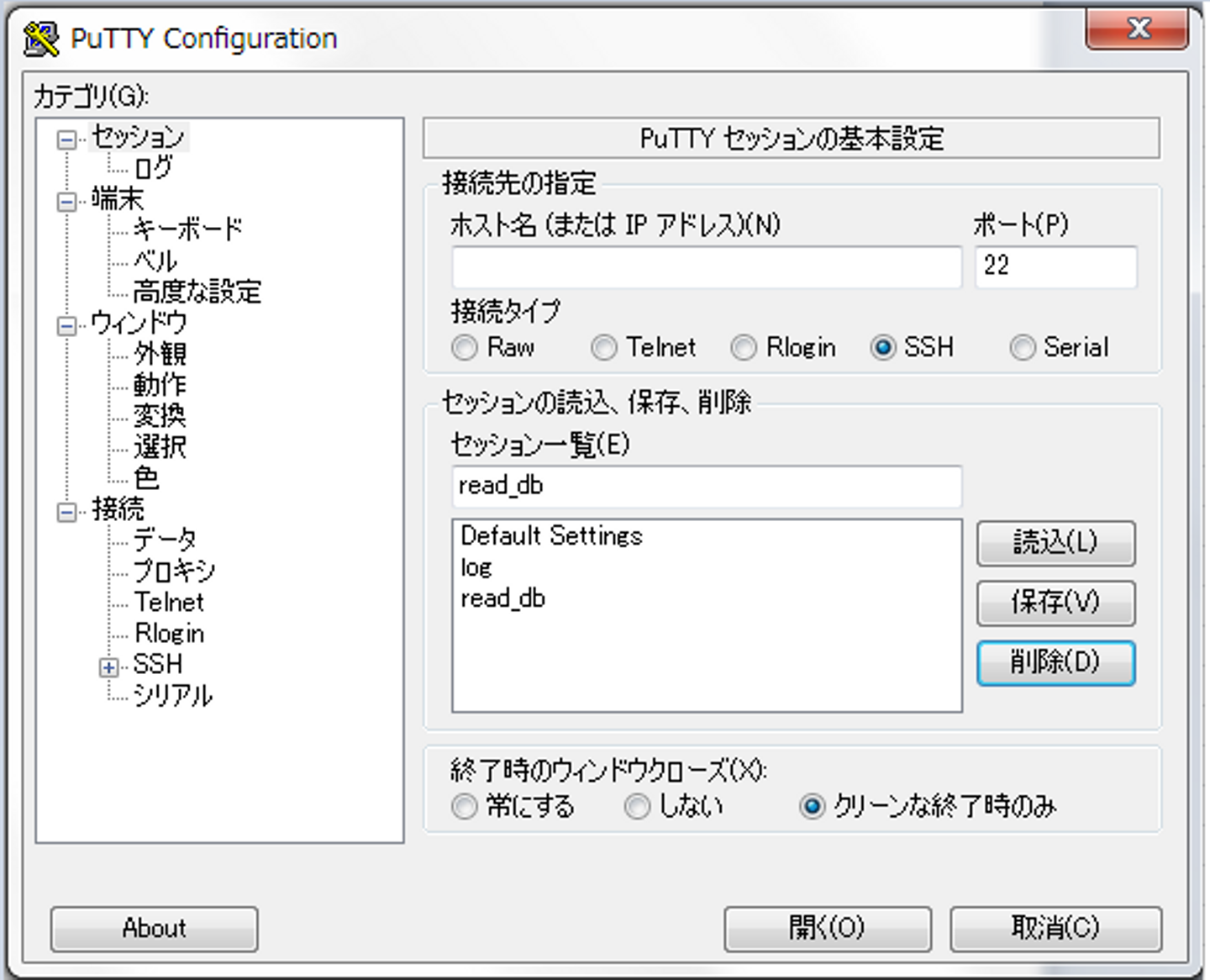
Task: Close the PuTTY Configuration window
Action: [1138, 29]
